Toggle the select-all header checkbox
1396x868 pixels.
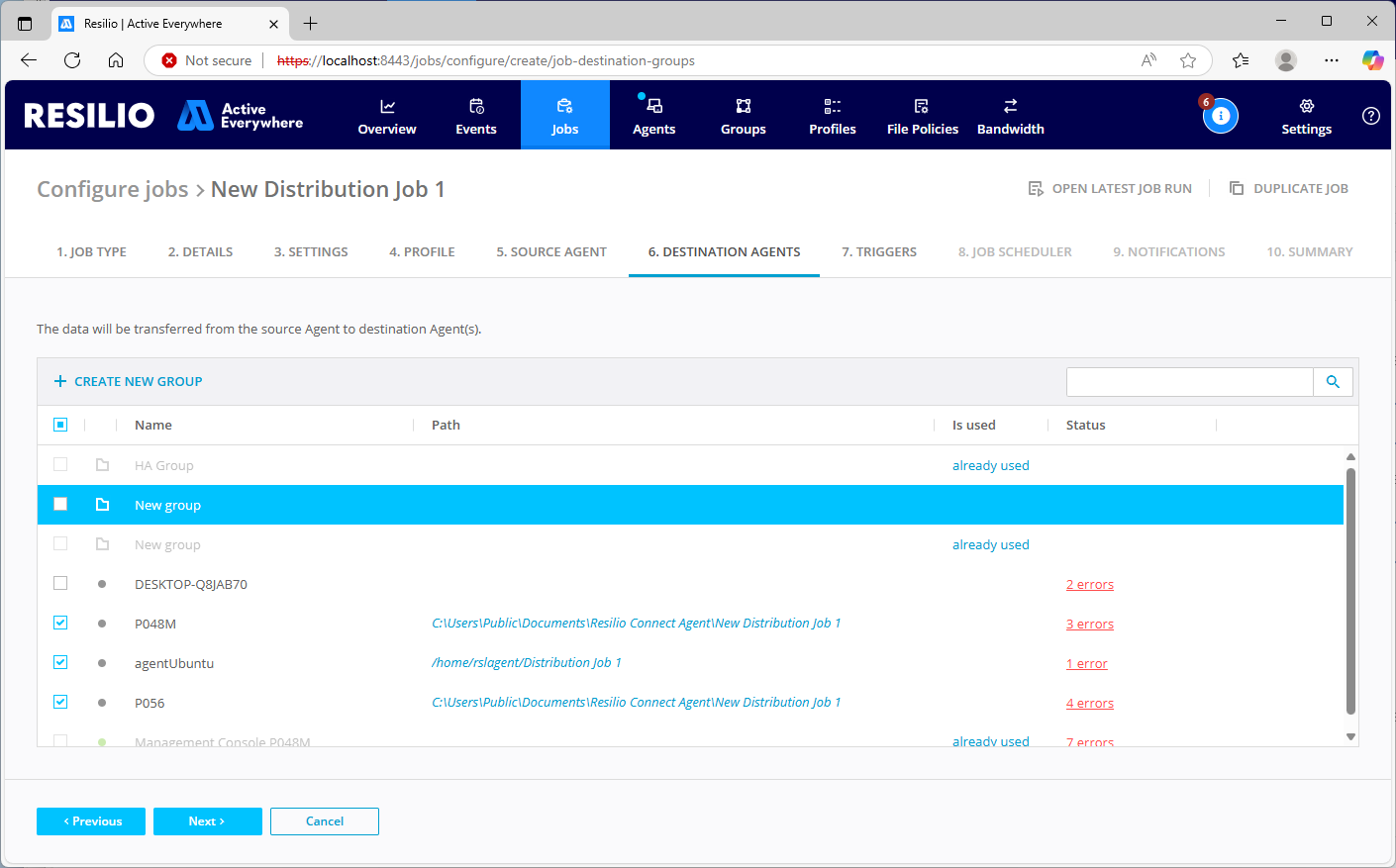(x=60, y=425)
